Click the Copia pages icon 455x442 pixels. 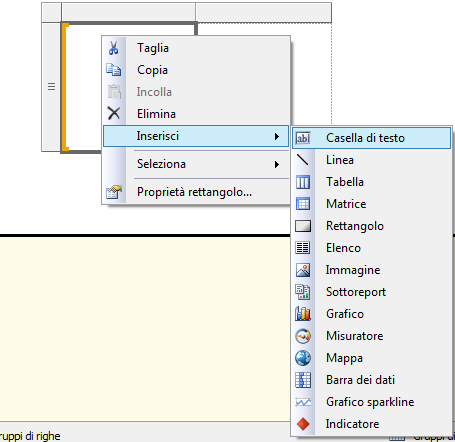[x=114, y=70]
